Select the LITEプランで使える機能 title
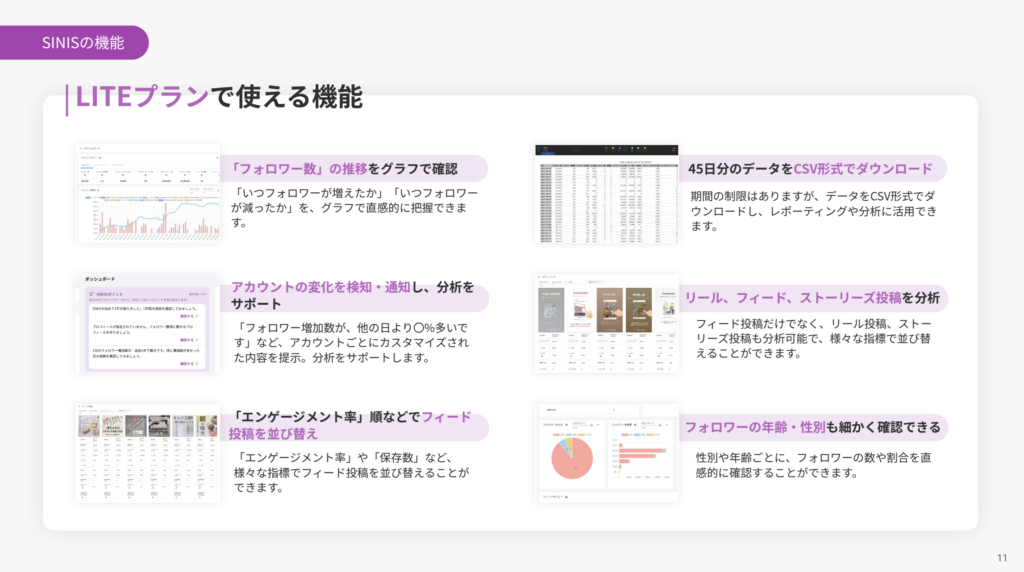 [x=219, y=97]
